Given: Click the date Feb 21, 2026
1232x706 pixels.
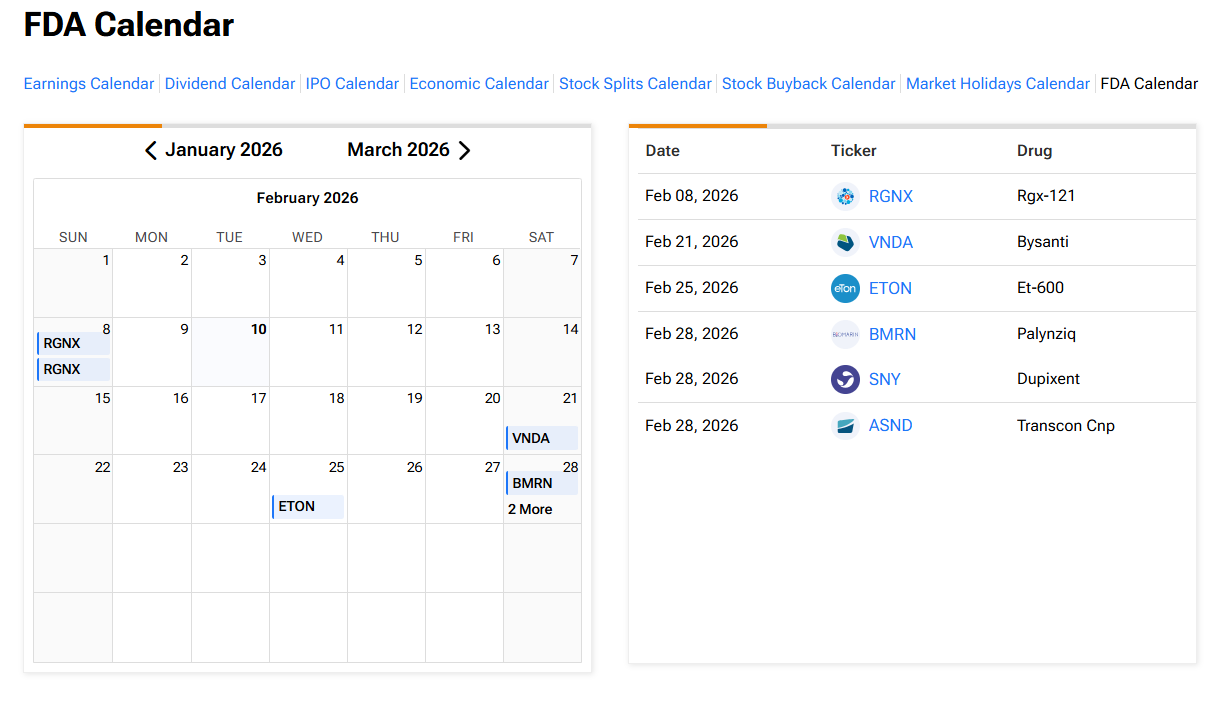Looking at the screenshot, I should click(x=692, y=242).
